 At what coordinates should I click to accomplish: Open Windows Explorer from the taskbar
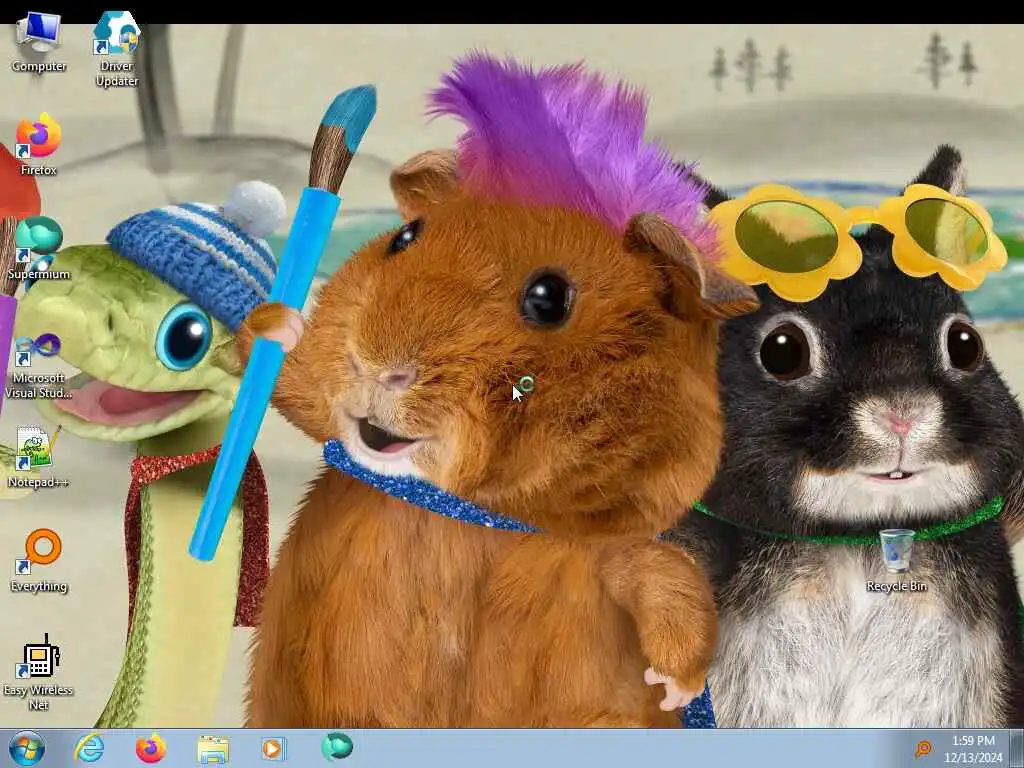(213, 749)
